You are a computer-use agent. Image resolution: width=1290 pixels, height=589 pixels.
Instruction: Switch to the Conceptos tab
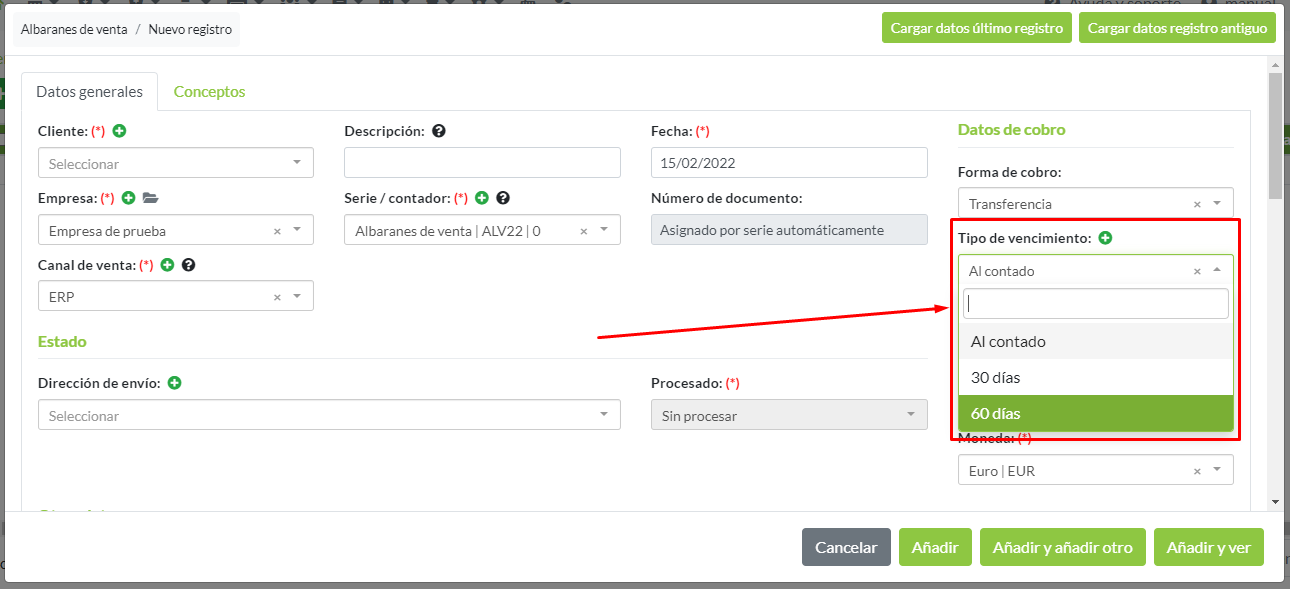tap(209, 92)
